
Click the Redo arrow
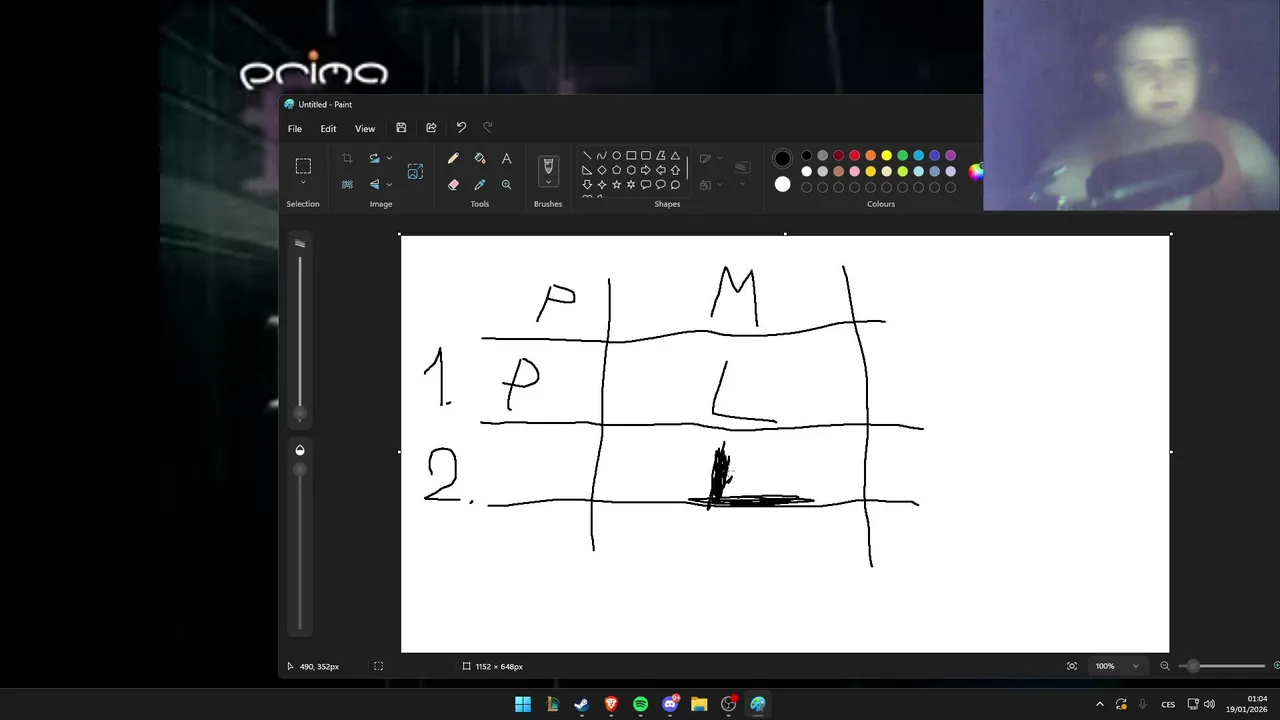point(488,128)
